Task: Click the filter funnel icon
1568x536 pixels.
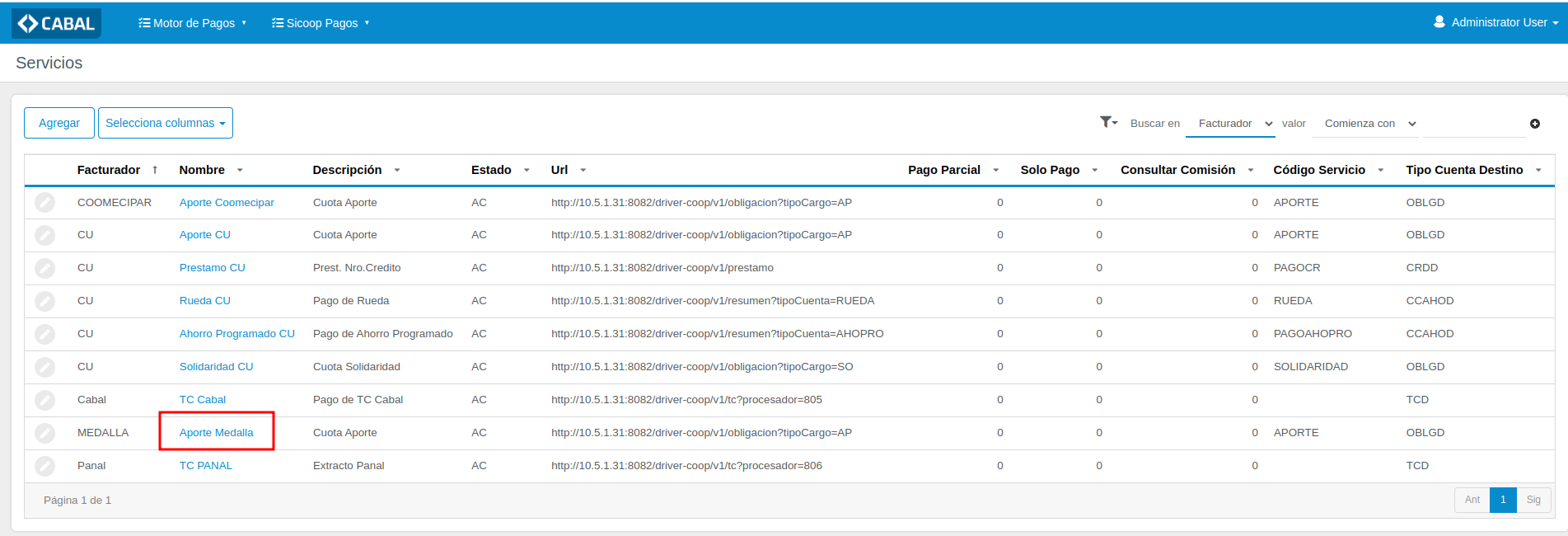Action: (1107, 122)
